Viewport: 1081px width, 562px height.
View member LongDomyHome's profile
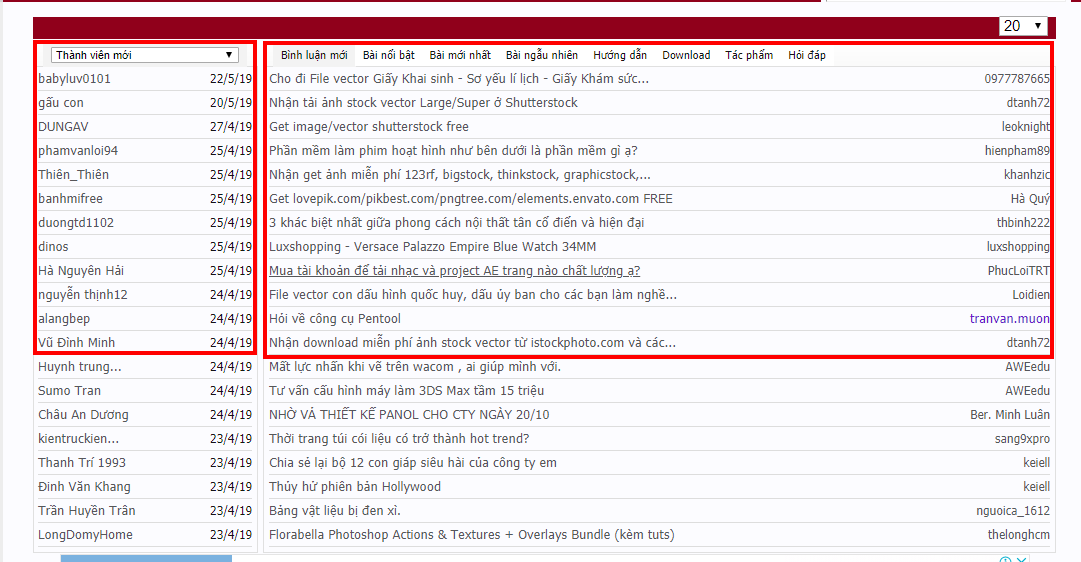85,535
